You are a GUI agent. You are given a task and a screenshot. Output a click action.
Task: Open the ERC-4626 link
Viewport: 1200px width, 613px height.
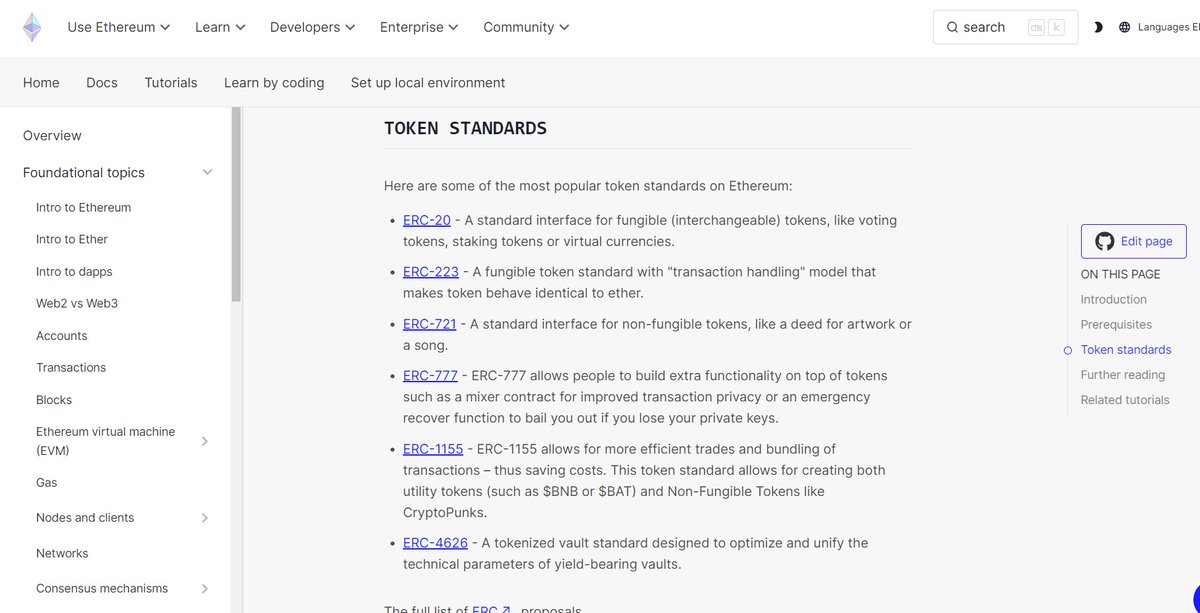click(435, 543)
